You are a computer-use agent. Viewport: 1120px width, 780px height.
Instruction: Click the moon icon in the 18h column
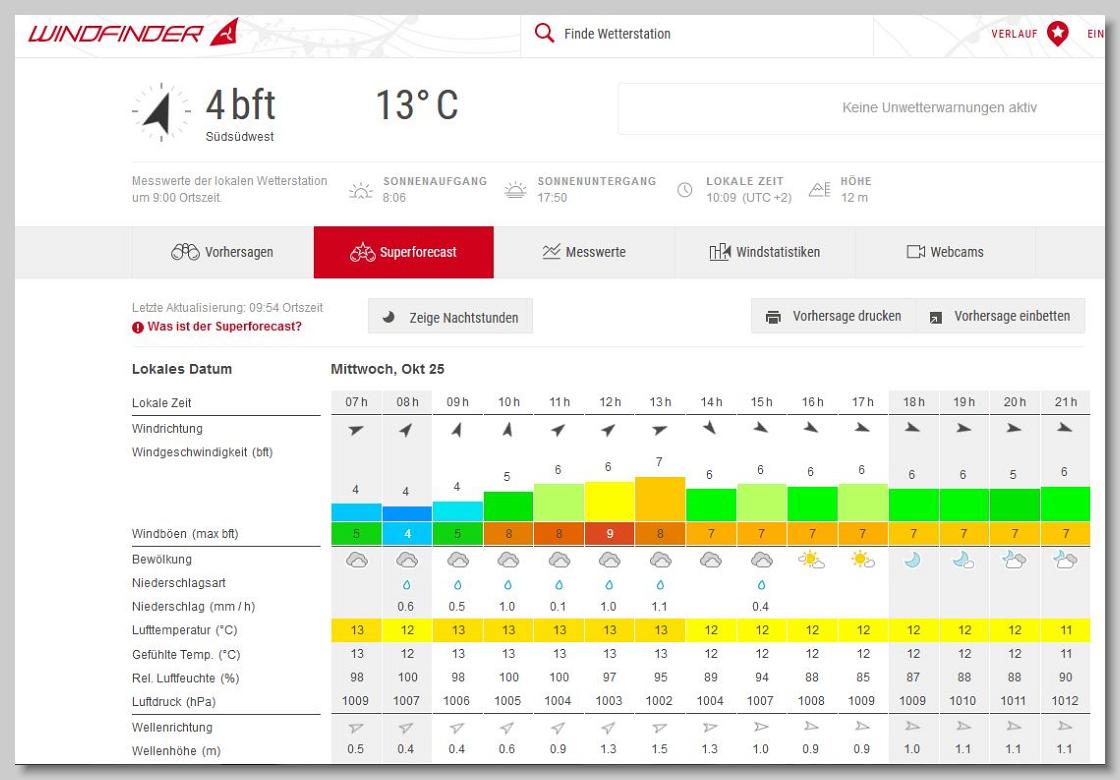(913, 560)
